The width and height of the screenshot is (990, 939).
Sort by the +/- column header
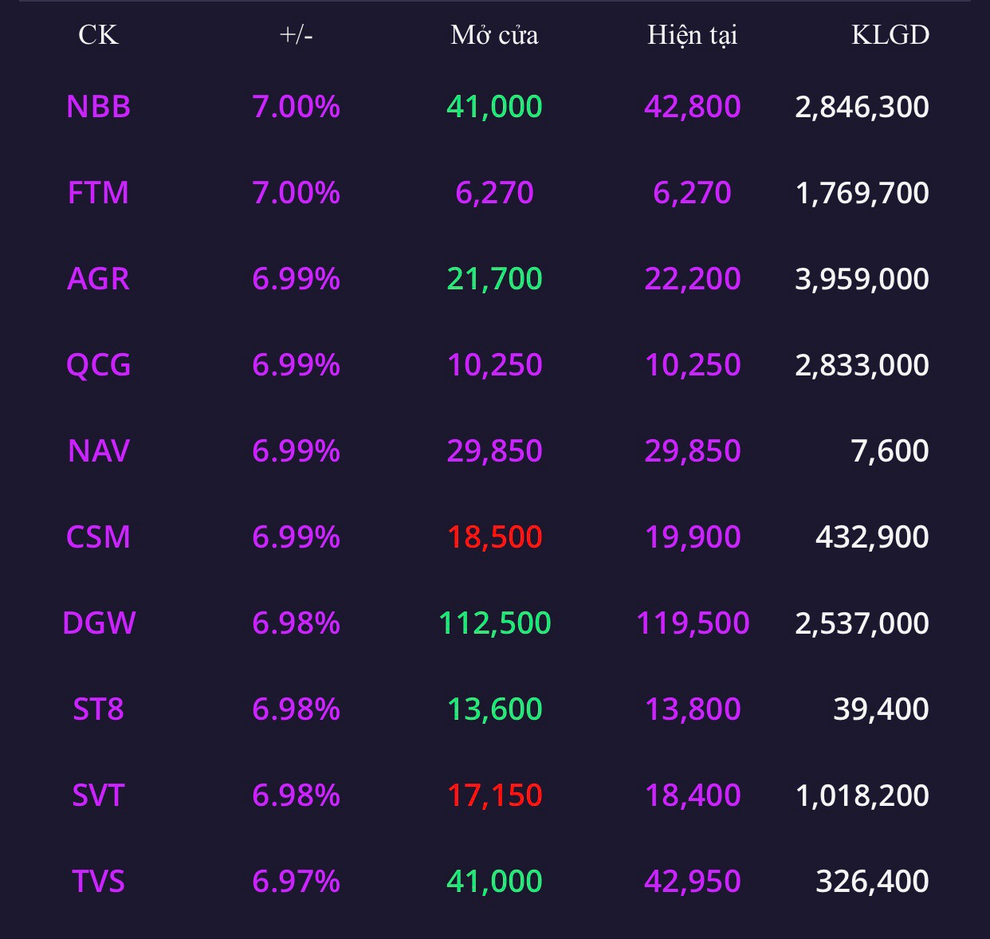click(296, 35)
